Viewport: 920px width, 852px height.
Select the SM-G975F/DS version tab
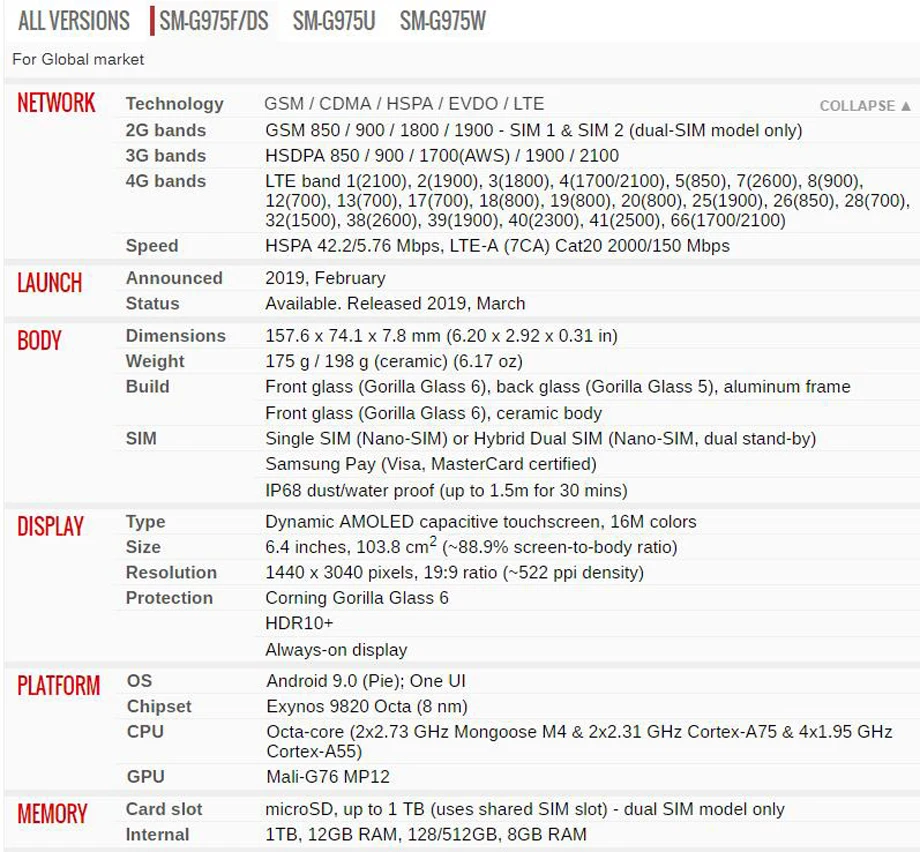click(x=214, y=21)
